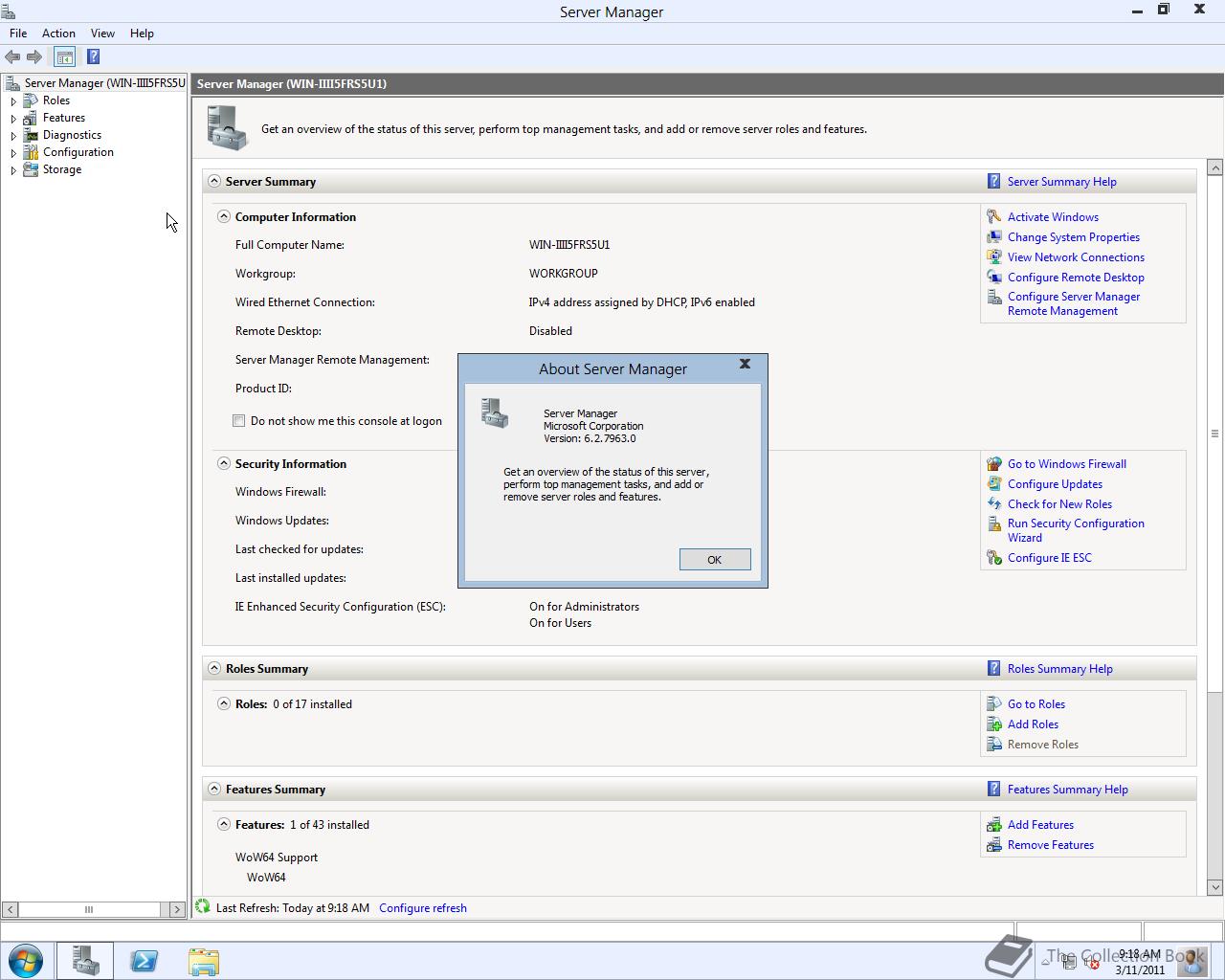Open PowerShell from the taskbar
1225x980 pixels.
[x=144, y=961]
